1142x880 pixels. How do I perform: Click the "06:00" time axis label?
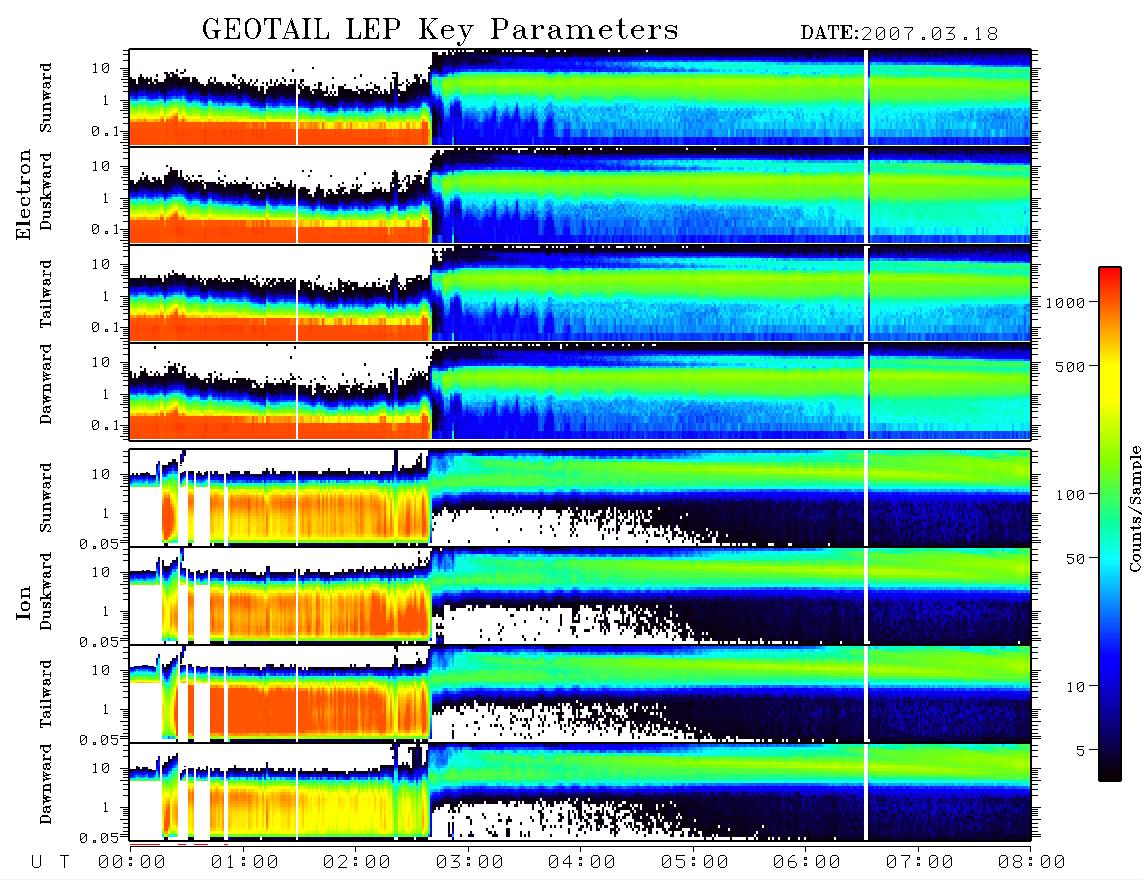point(807,863)
